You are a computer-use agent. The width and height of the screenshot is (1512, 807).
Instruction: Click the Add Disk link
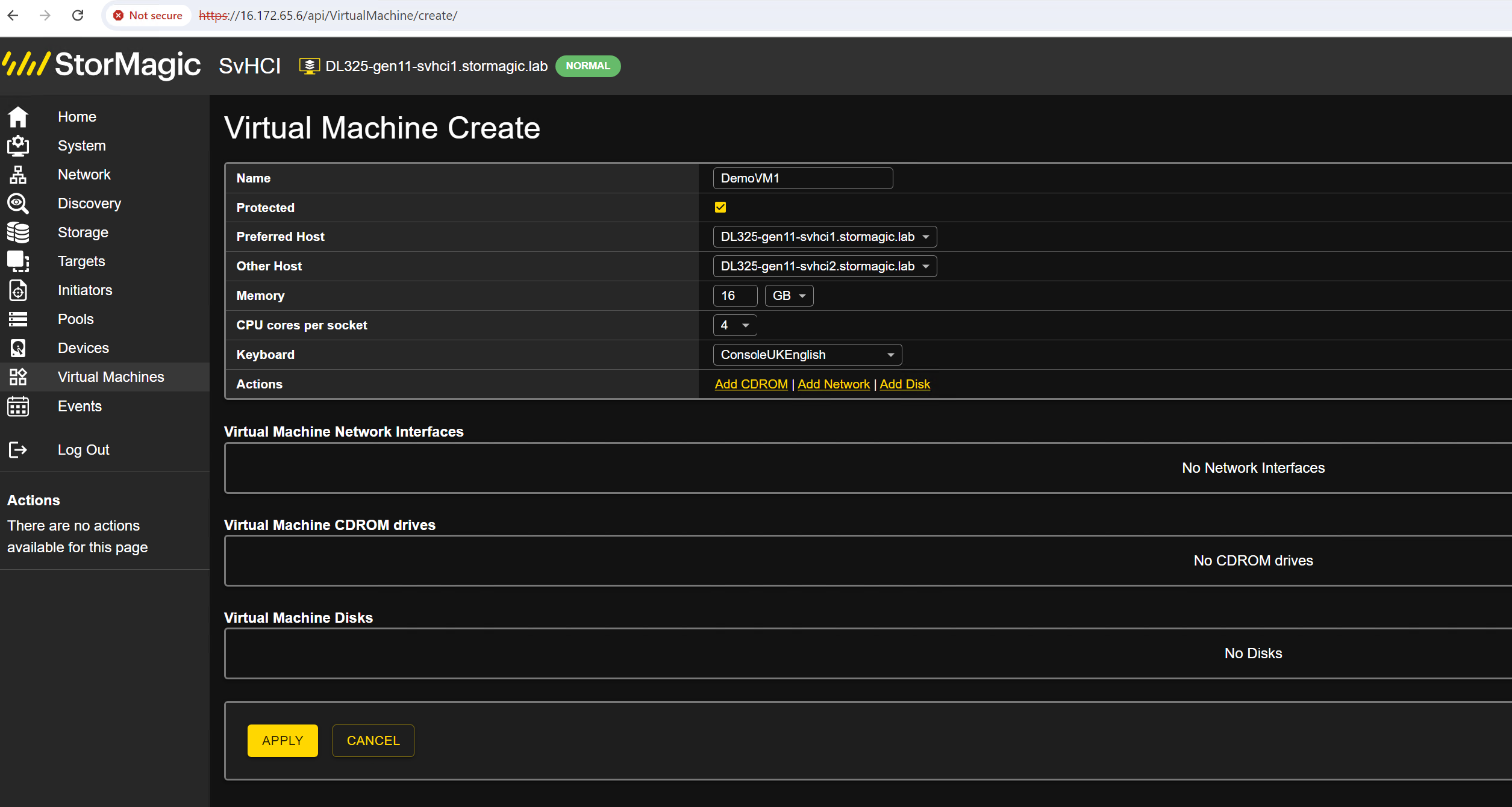click(x=905, y=384)
